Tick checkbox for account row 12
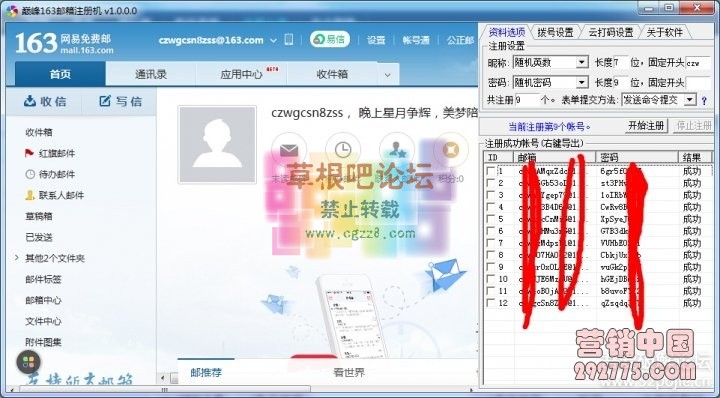This screenshot has width=720, height=398. point(491,303)
